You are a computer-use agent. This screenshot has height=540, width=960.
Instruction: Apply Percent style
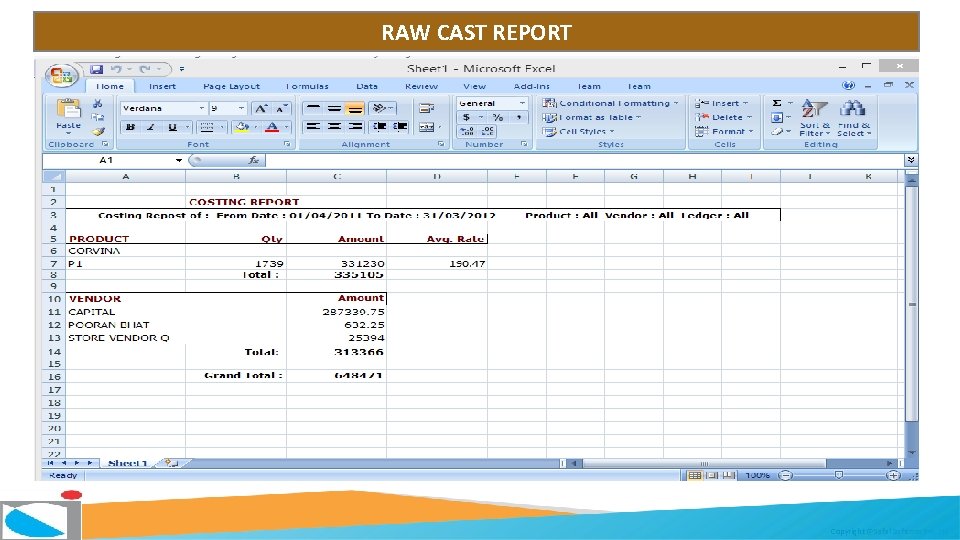click(x=498, y=118)
